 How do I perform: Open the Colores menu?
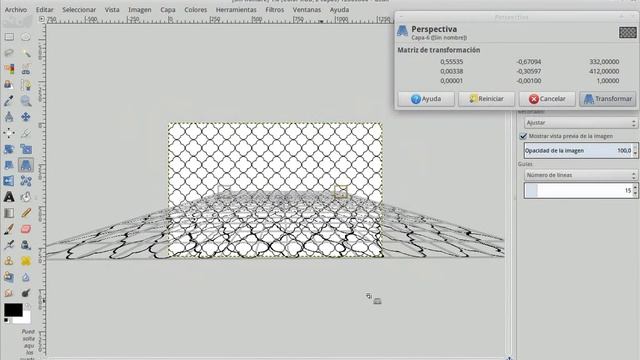(196, 9)
